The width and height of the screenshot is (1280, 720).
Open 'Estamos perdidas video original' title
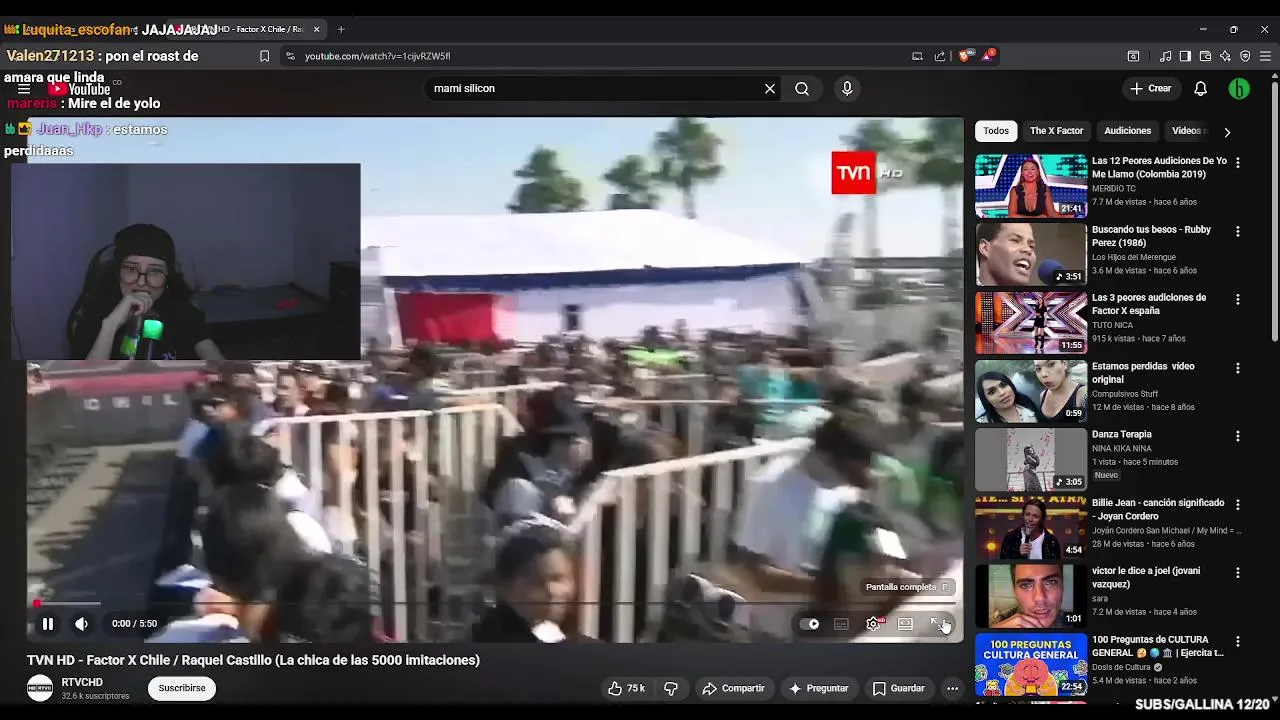point(1143,373)
